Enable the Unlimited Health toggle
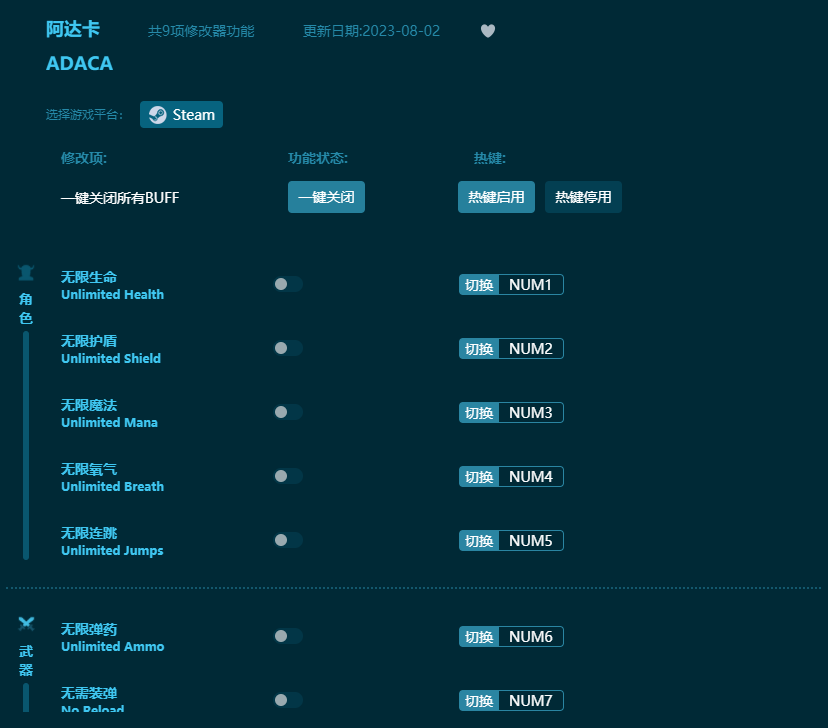The image size is (828, 728). [288, 284]
